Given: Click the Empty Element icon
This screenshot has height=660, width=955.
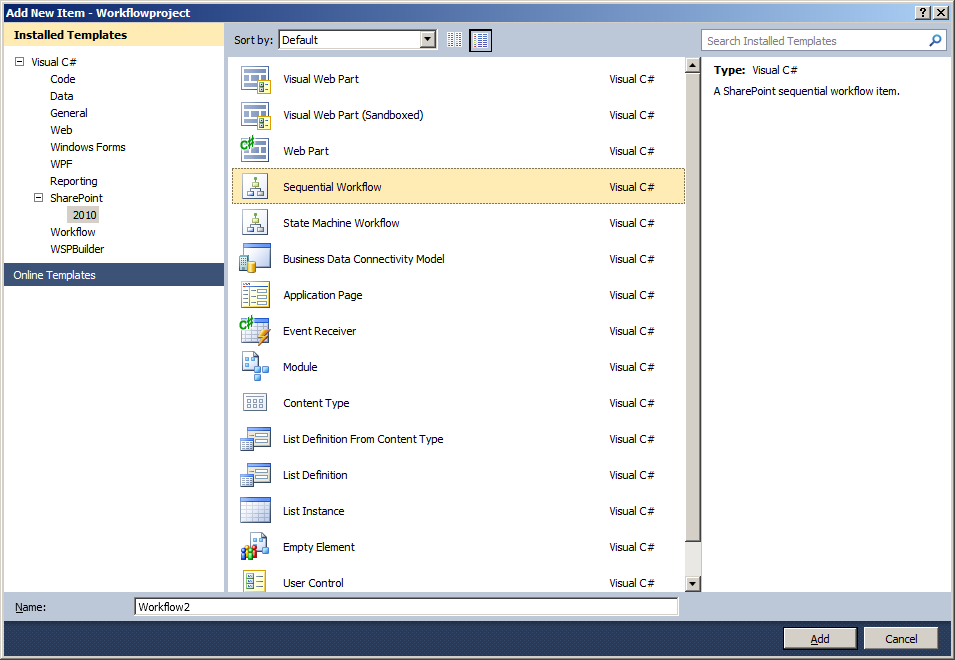Looking at the screenshot, I should coord(255,547).
